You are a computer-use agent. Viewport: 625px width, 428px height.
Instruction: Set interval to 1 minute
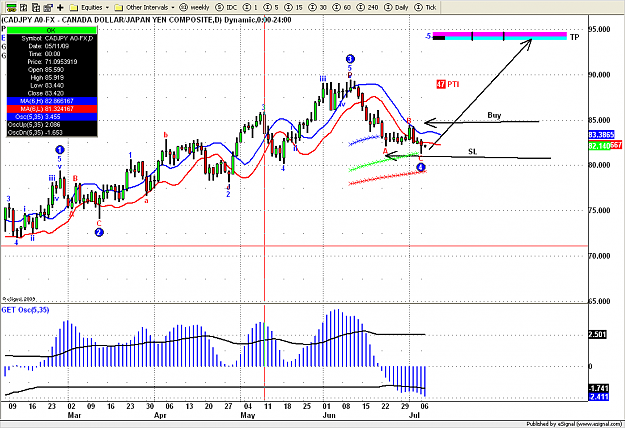(x=251, y=7)
